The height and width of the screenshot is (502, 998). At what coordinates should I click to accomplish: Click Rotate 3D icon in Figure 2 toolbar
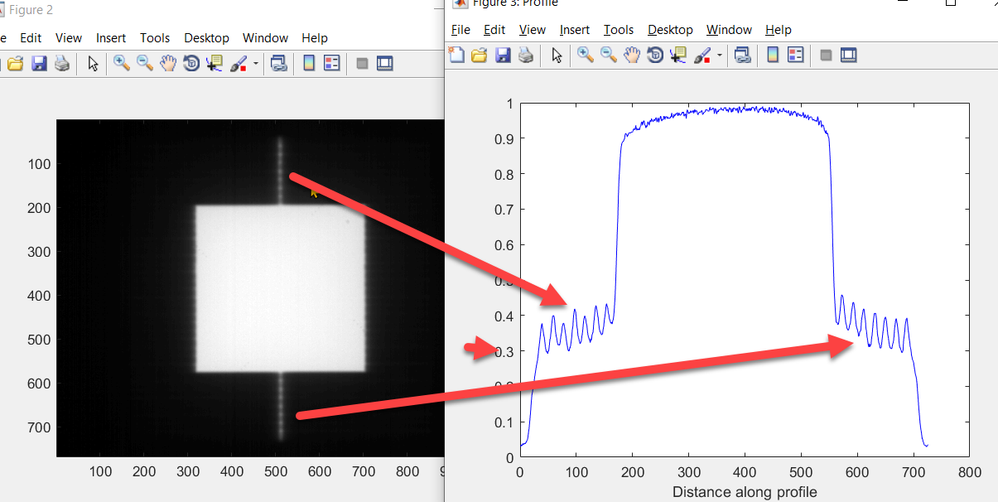191,64
